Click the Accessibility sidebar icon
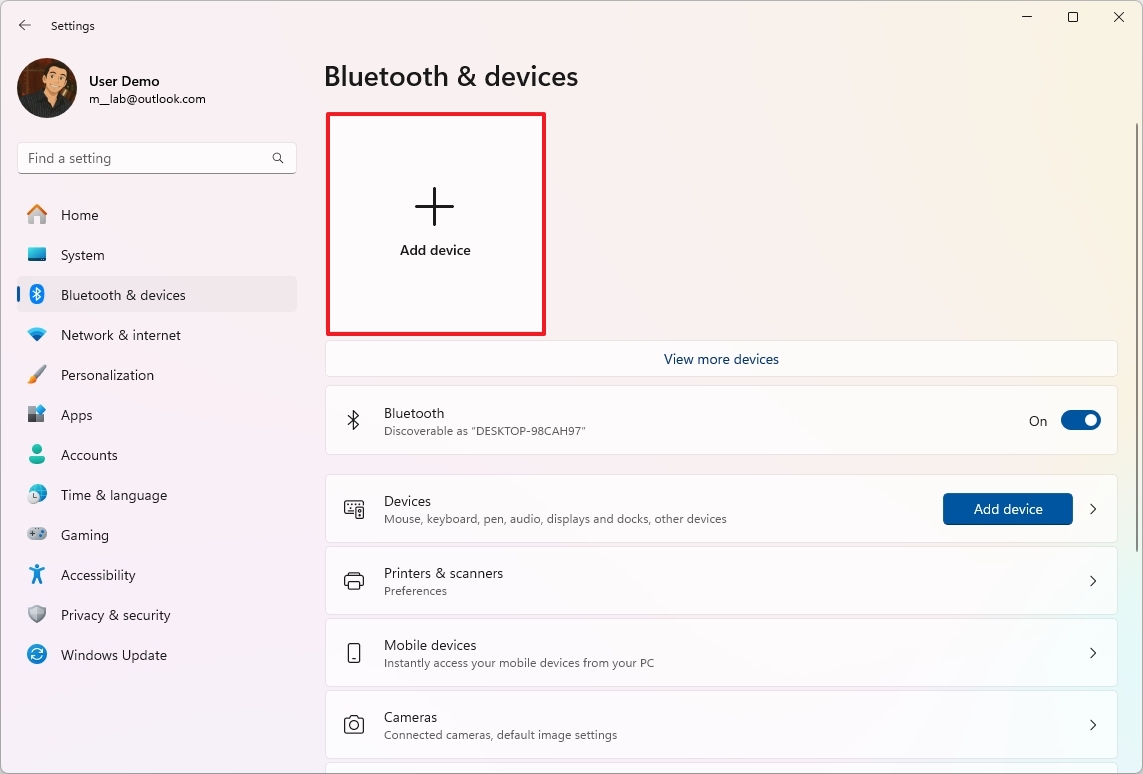Image resolution: width=1143 pixels, height=774 pixels. 40,574
